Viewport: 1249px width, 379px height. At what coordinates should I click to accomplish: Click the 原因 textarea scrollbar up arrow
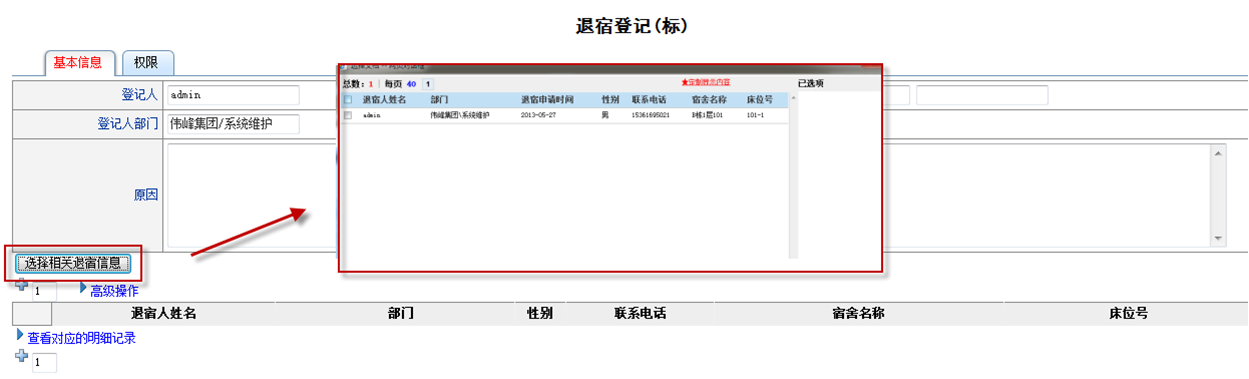(1218, 153)
